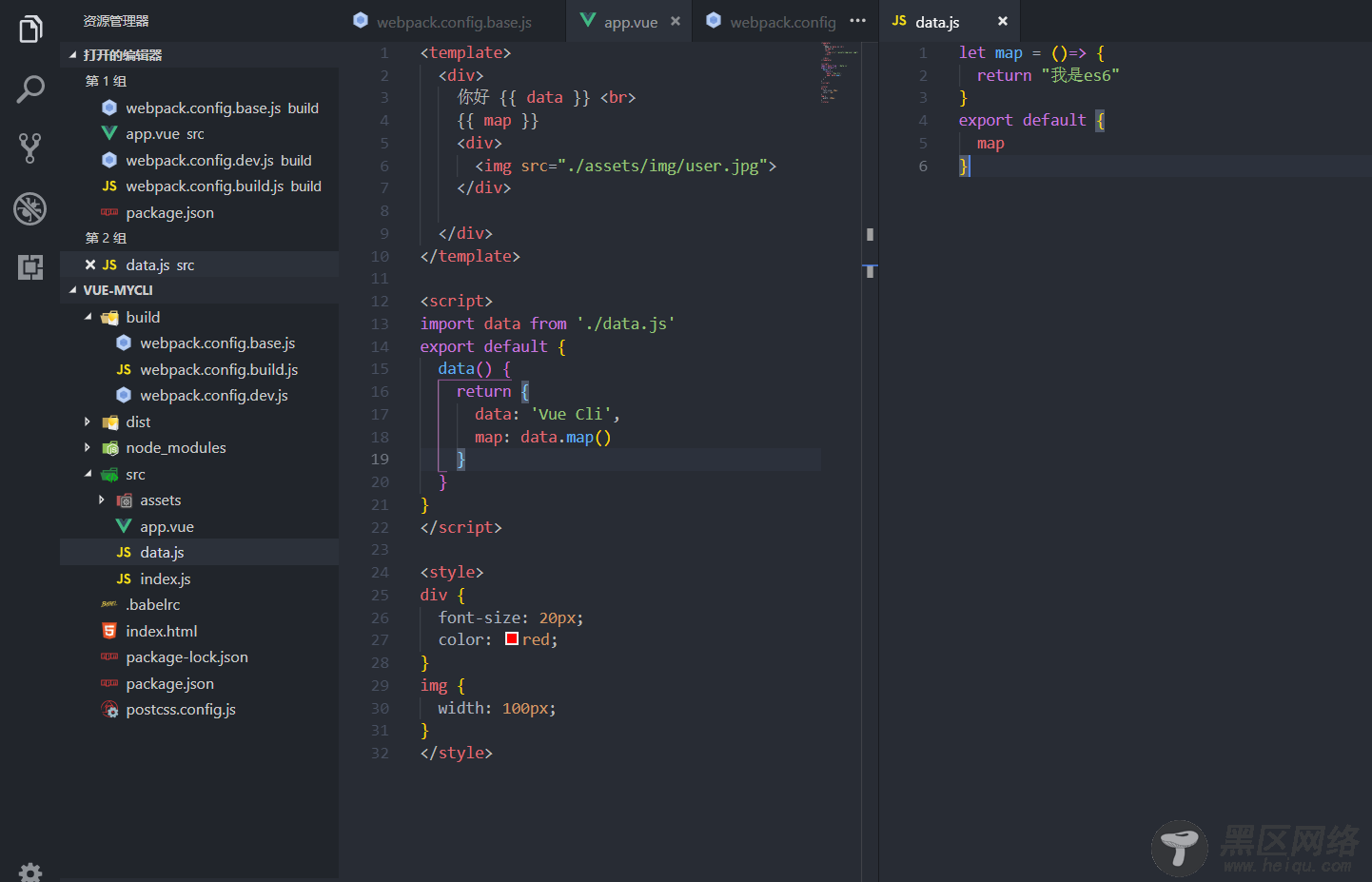Click the '第 2 组' group label
Screen dimensions: 1372x882
[106, 238]
